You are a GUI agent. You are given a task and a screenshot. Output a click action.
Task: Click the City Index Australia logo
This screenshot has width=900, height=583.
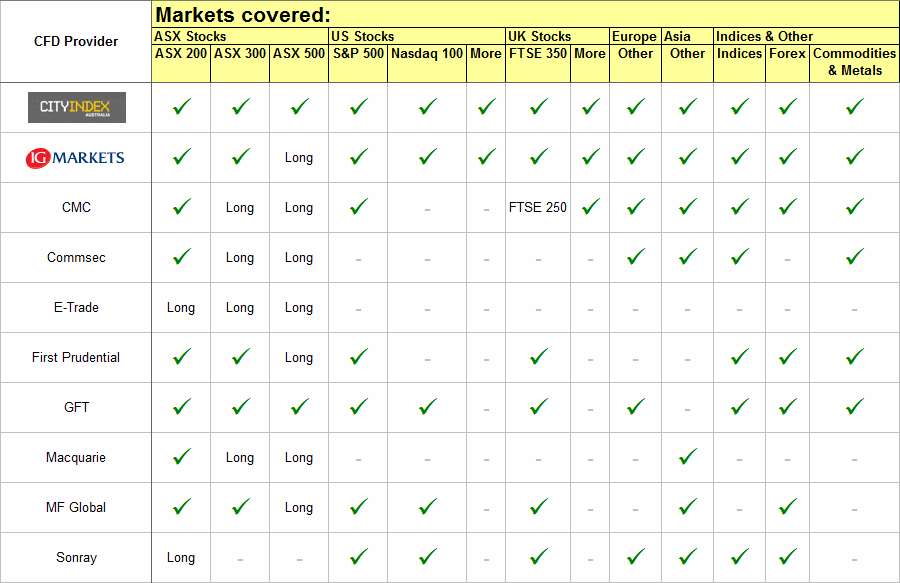(x=77, y=107)
